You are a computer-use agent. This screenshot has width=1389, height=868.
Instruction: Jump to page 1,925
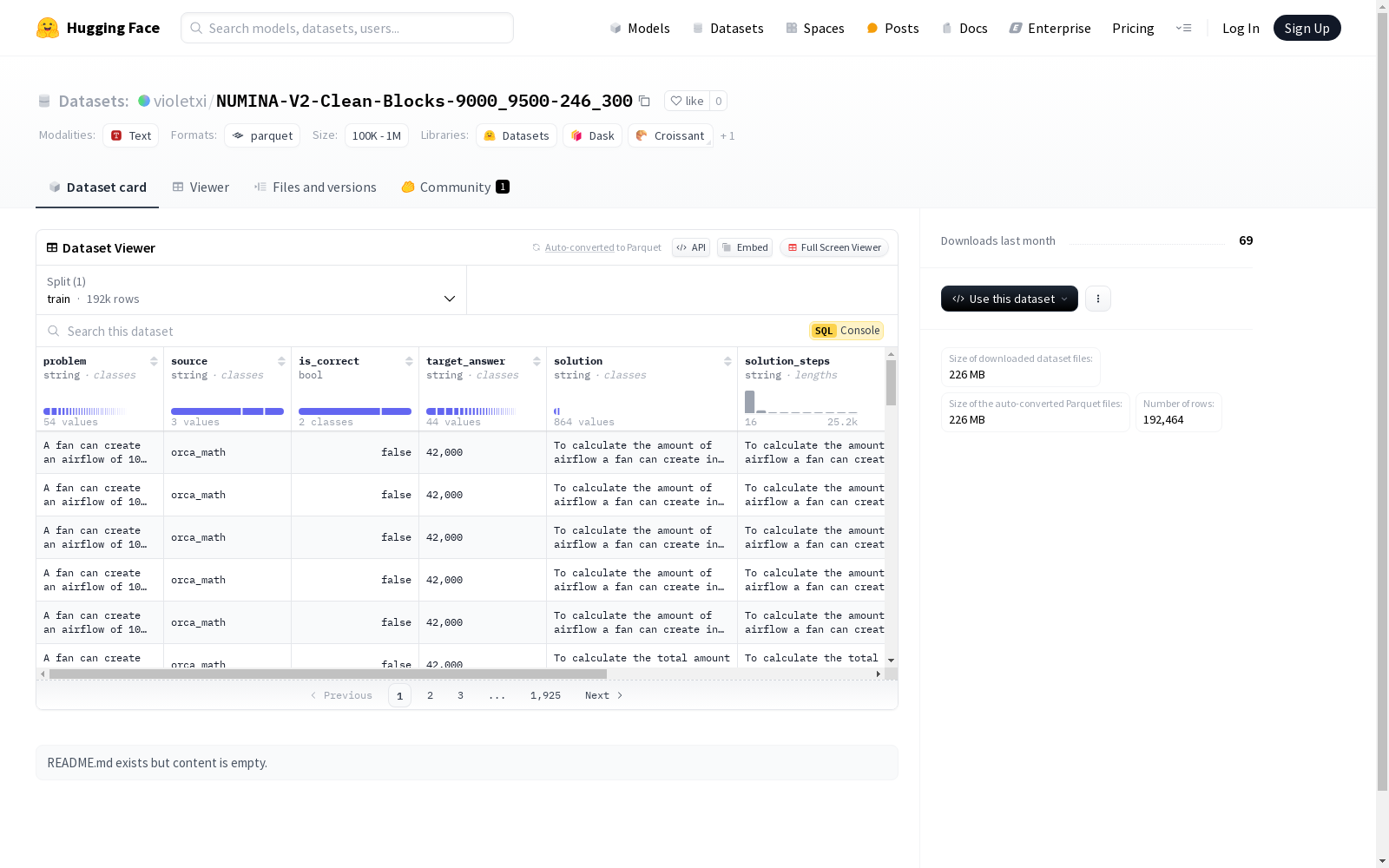[x=545, y=695]
